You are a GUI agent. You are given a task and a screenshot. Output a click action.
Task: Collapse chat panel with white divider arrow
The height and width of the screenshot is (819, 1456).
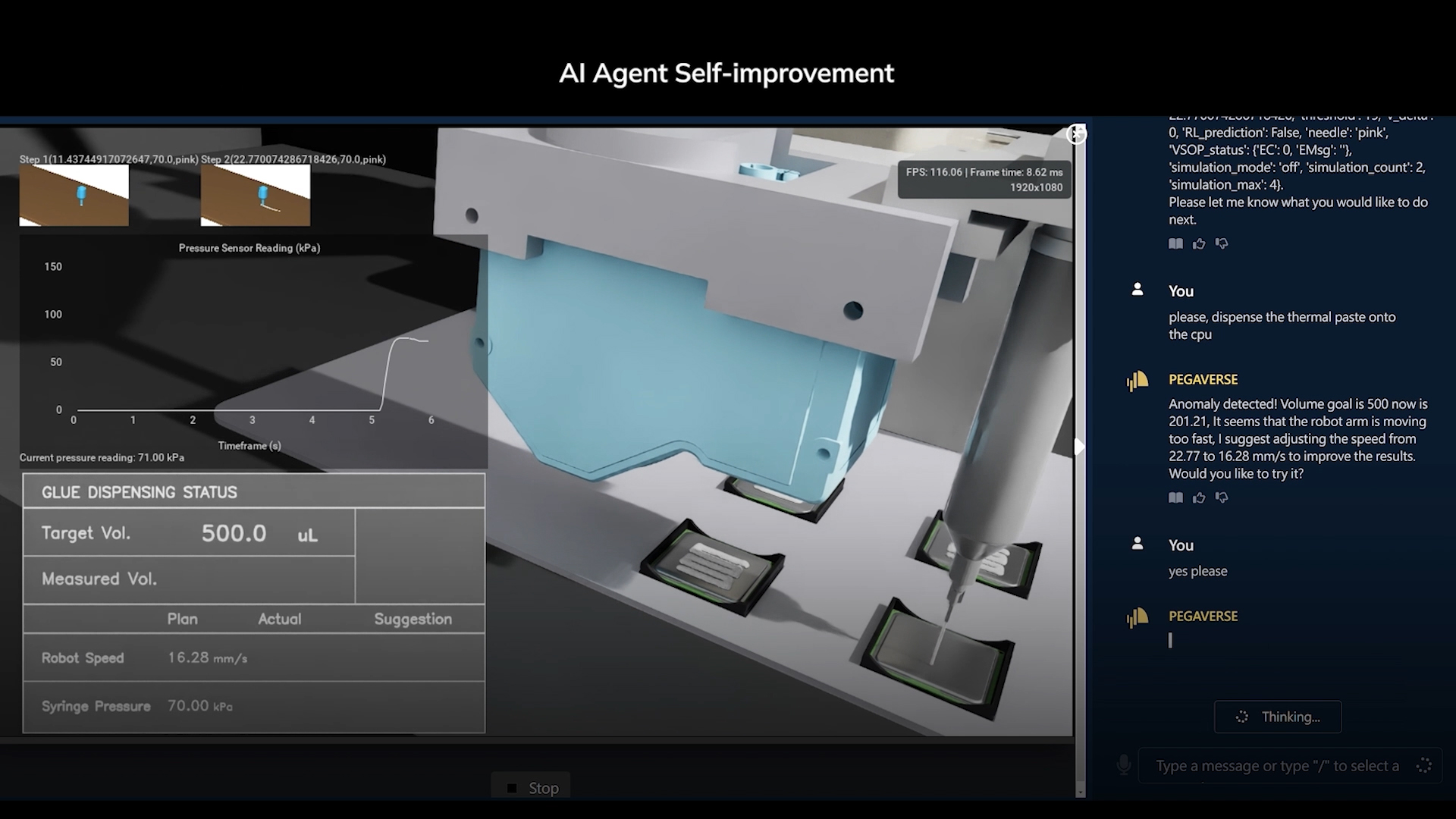(1079, 447)
